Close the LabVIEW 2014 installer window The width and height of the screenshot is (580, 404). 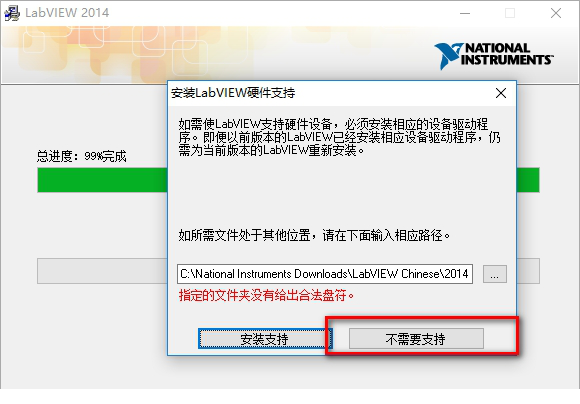(x=556, y=13)
